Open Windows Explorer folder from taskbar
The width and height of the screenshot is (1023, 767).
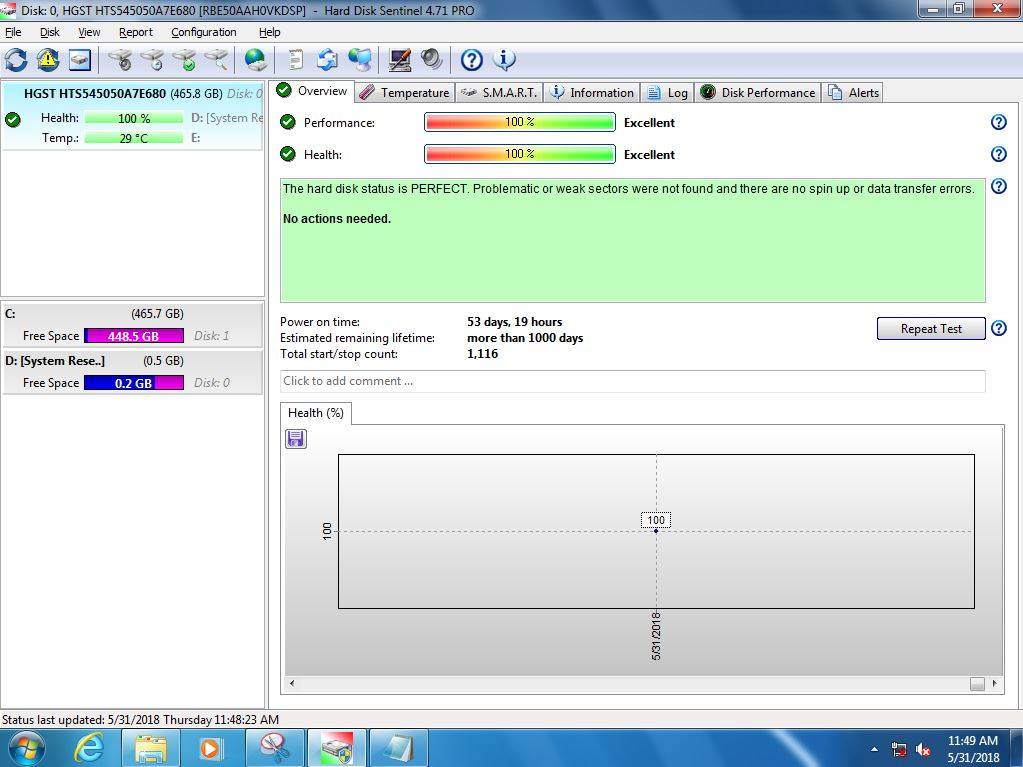[x=150, y=748]
